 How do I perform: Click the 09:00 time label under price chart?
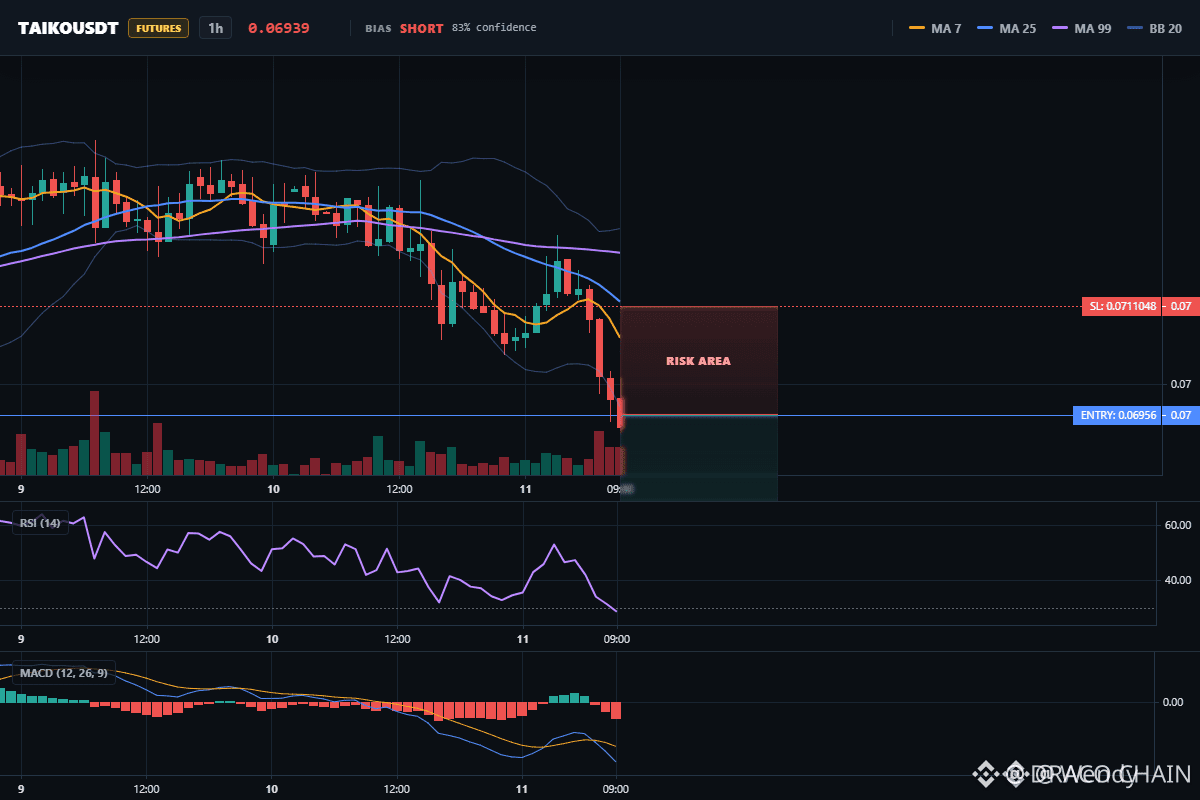pos(620,489)
